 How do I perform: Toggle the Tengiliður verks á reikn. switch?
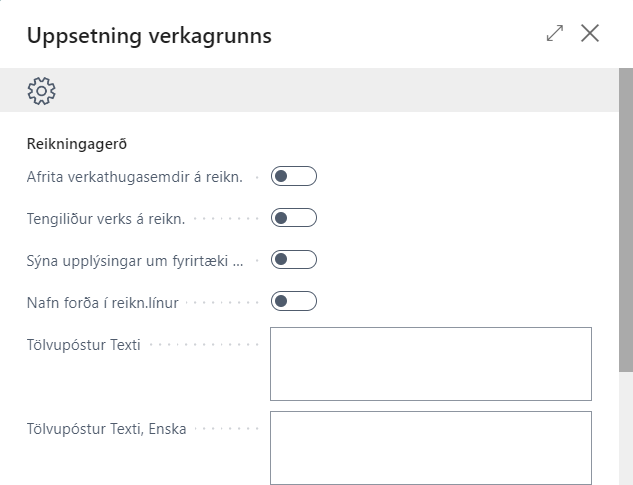(294, 218)
